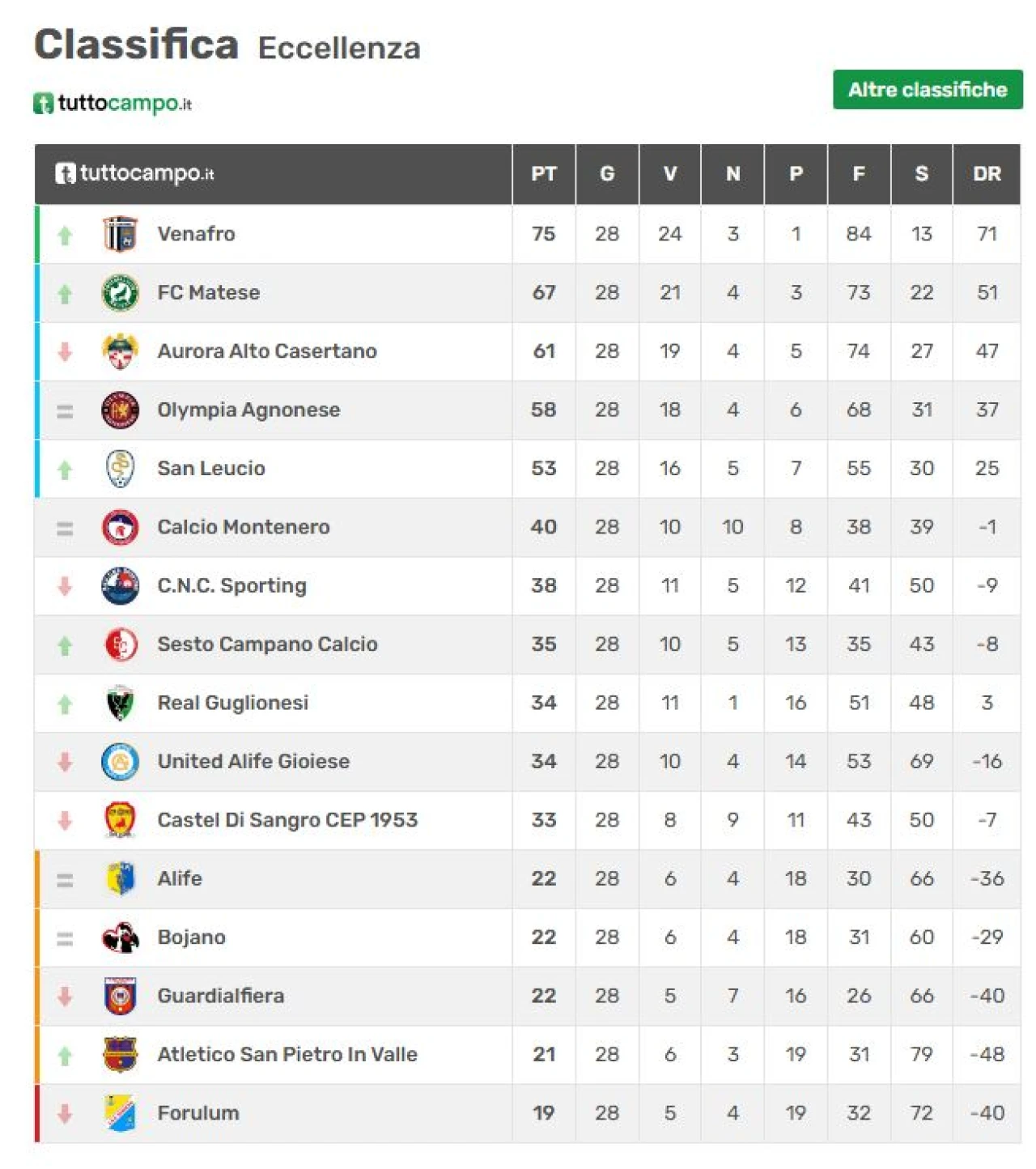Click the Calcio Montenero team logo
The width and height of the screenshot is (1036, 1169).
coord(121,528)
